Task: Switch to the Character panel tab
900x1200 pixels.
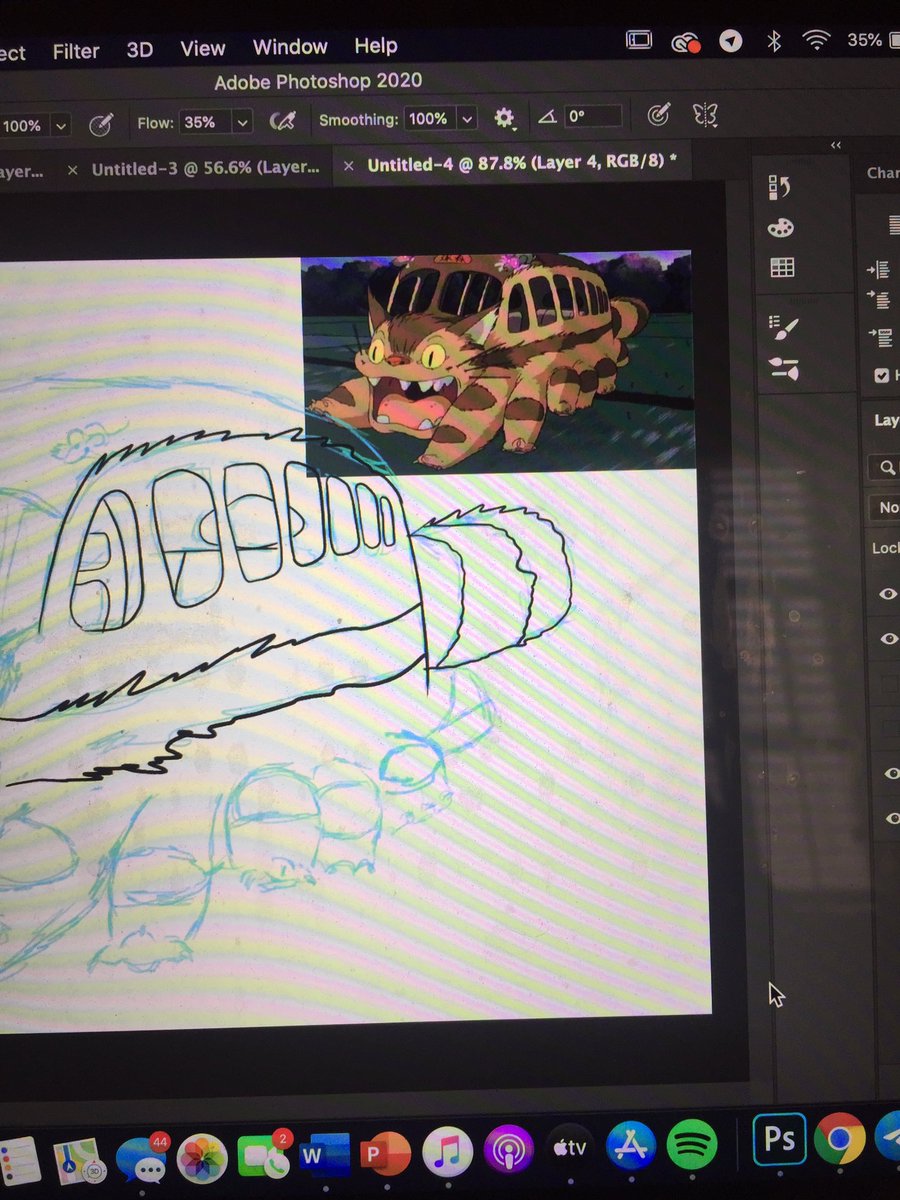Action: tap(883, 173)
